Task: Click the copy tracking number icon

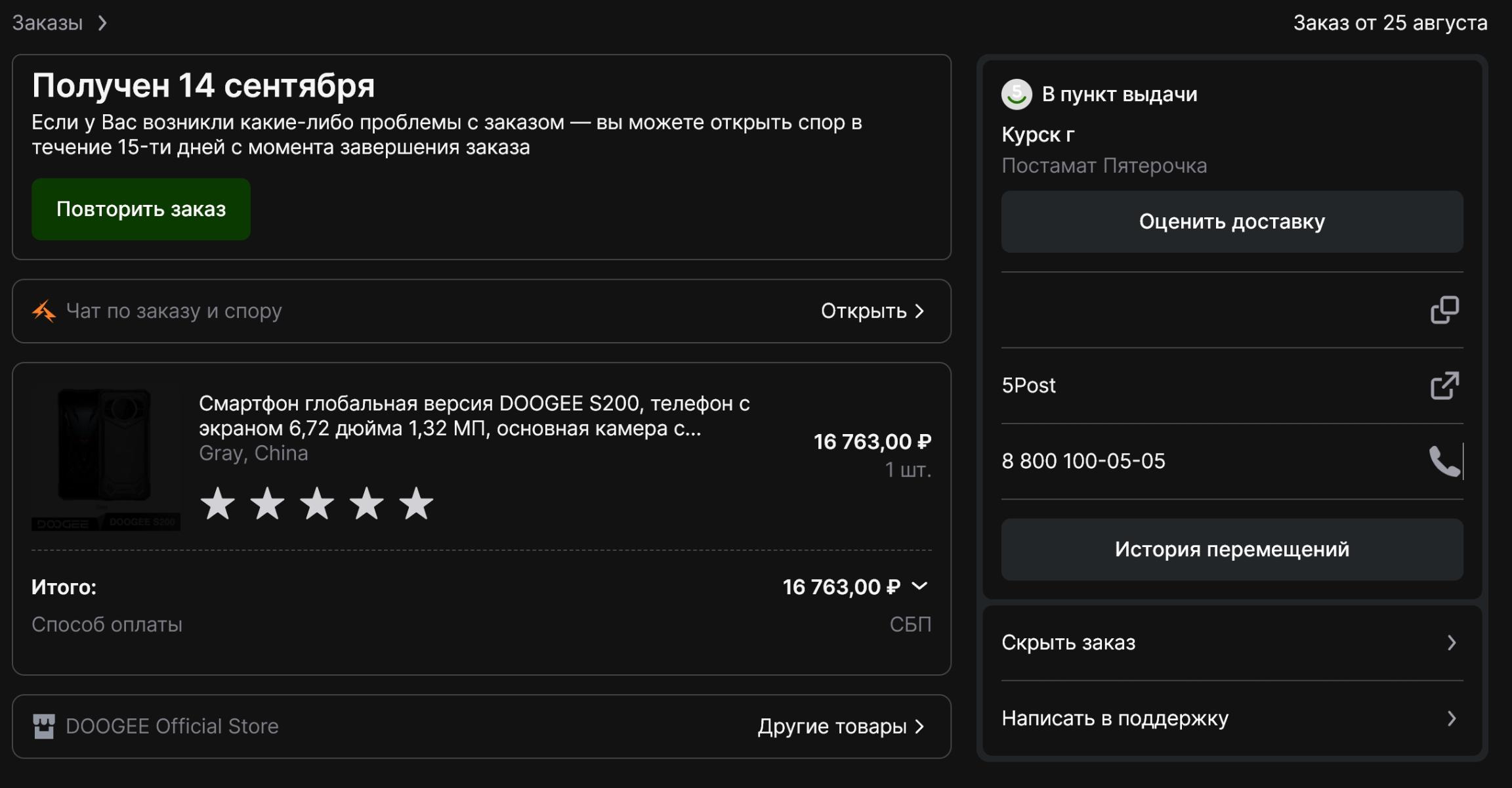Action: click(1444, 310)
